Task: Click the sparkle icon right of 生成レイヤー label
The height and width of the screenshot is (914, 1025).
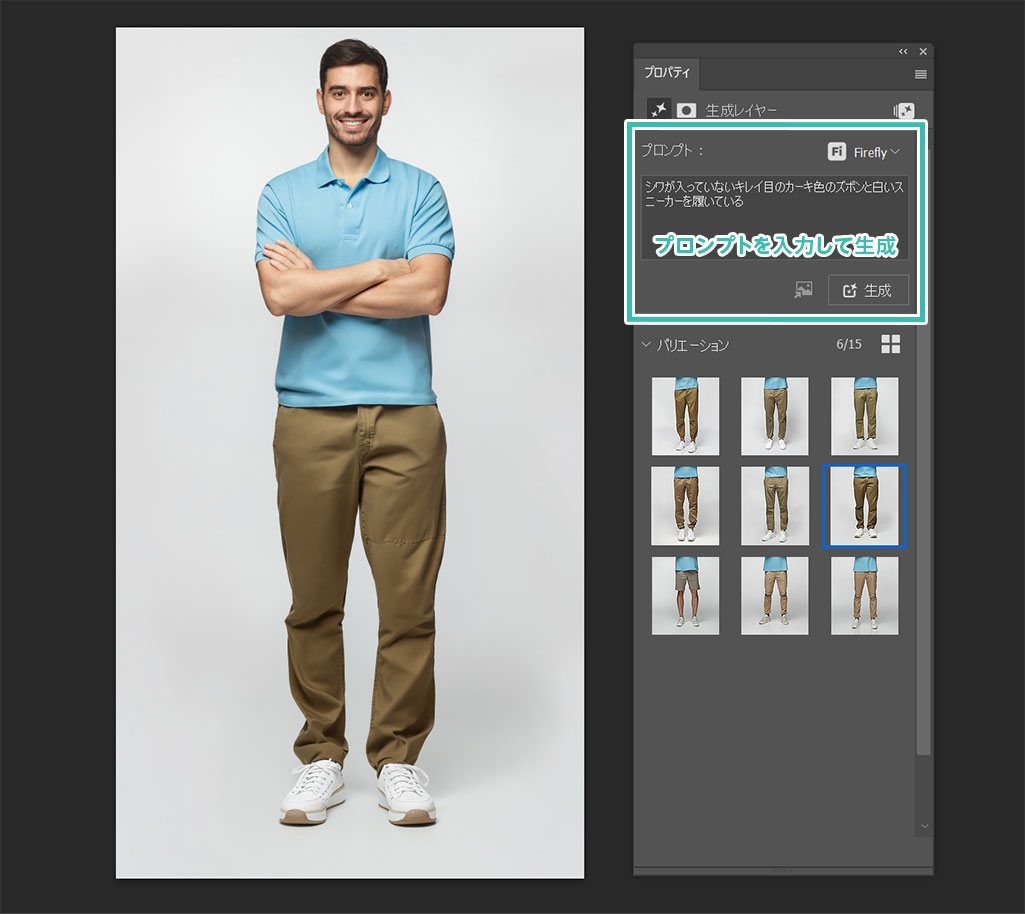Action: point(903,111)
